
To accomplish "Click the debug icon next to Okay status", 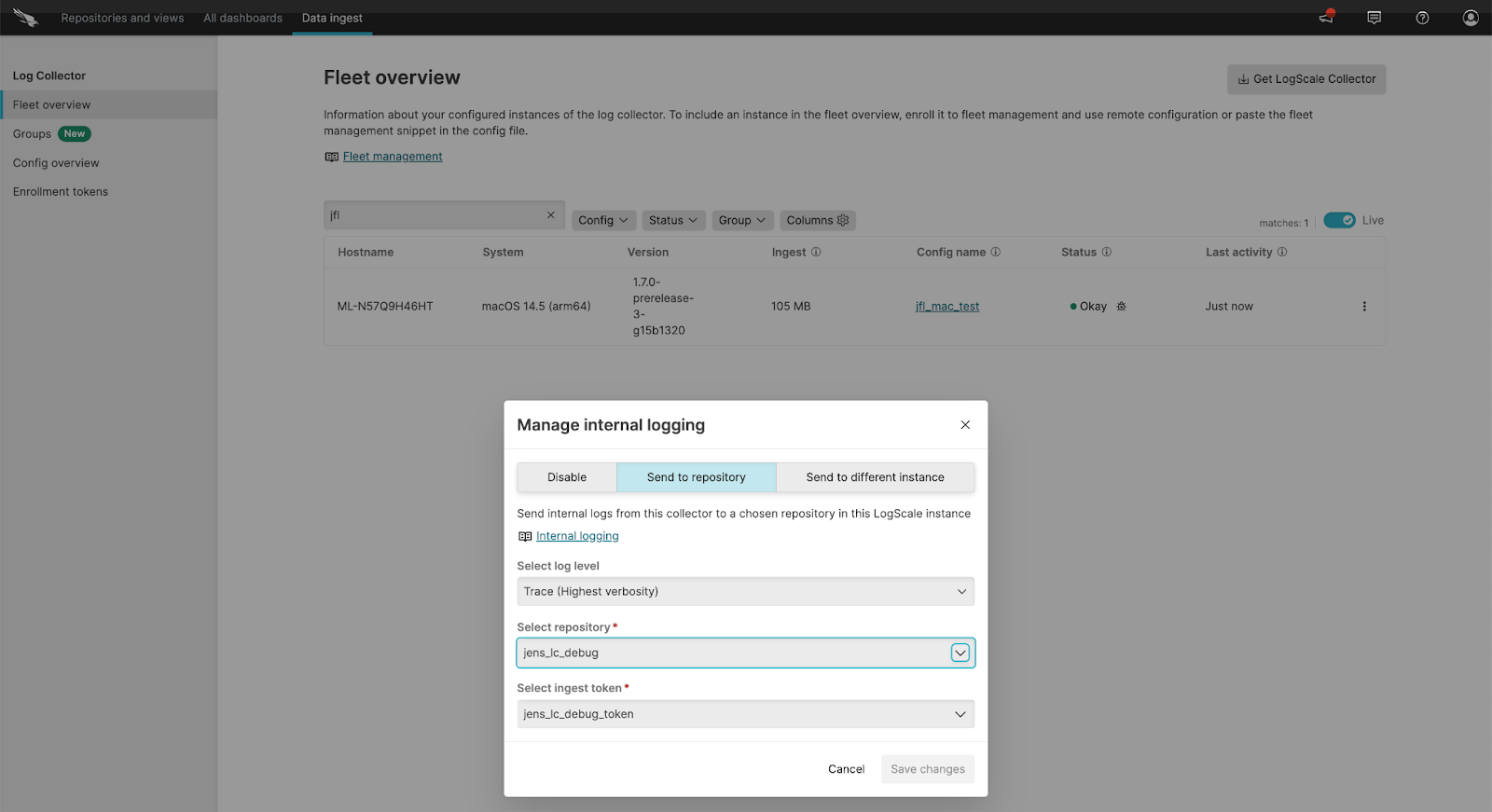I will (1122, 307).
